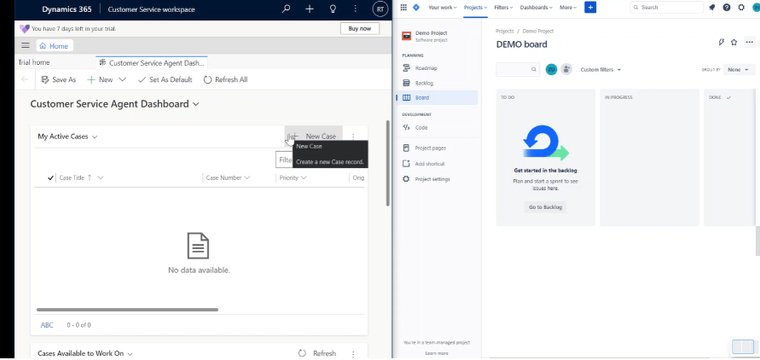Image resolution: width=760 pixels, height=360 pixels.
Task: Open the Jira settings gear icon
Action: tap(741, 7)
